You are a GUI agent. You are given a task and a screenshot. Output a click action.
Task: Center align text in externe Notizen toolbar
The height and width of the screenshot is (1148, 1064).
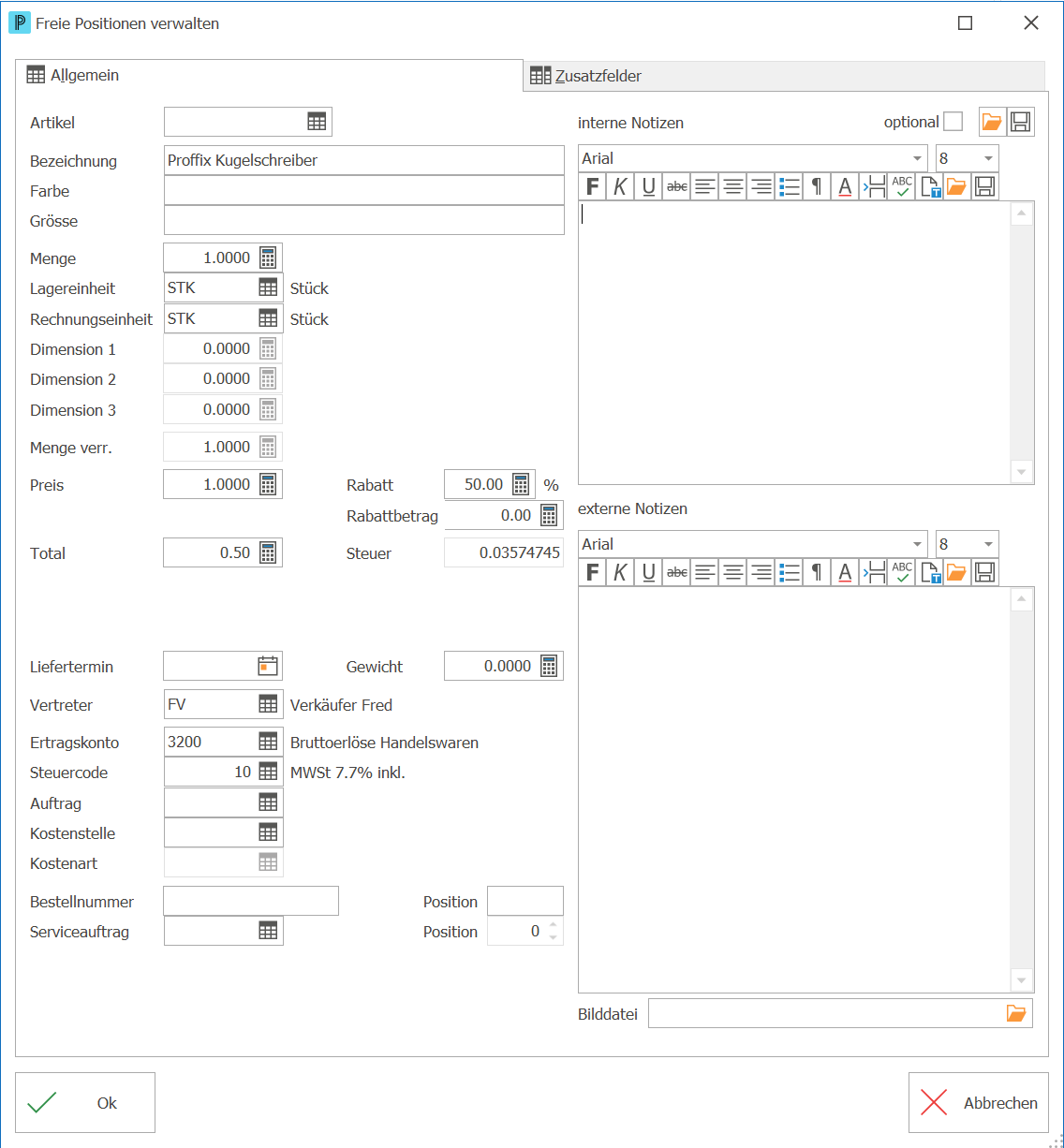point(732,572)
